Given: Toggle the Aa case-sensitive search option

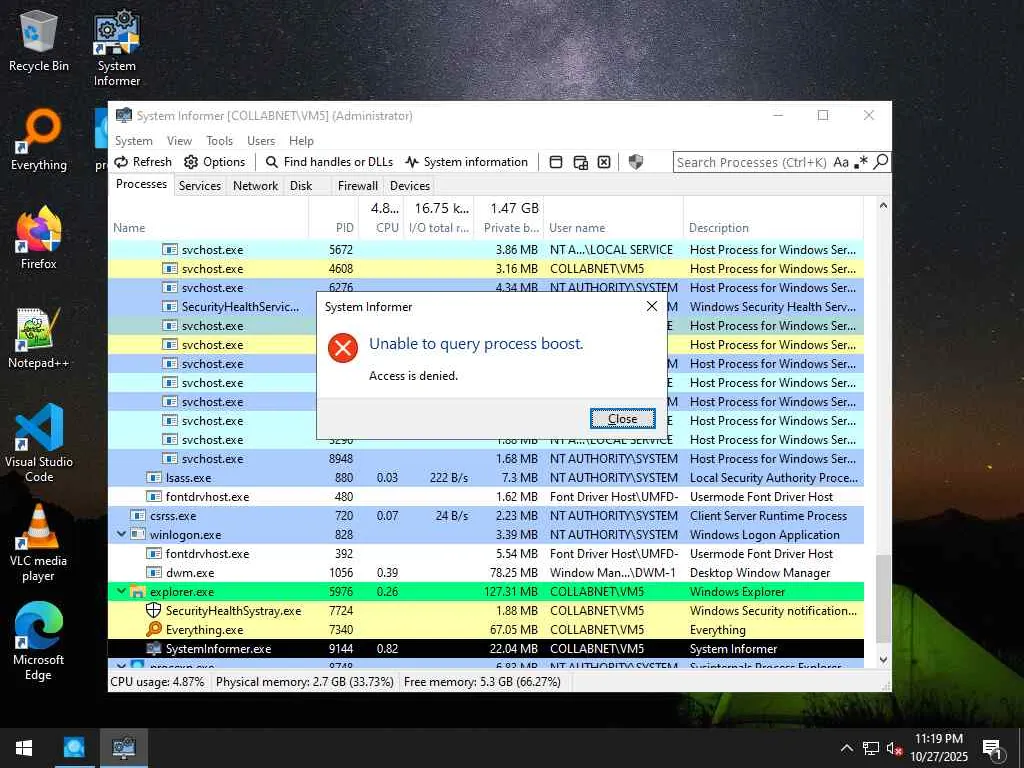Looking at the screenshot, I should coord(840,162).
